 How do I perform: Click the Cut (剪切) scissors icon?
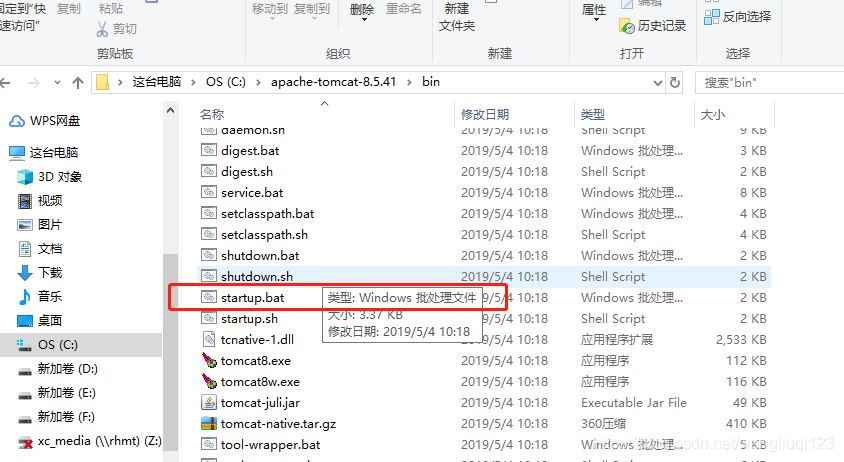pyautogui.click(x=102, y=29)
